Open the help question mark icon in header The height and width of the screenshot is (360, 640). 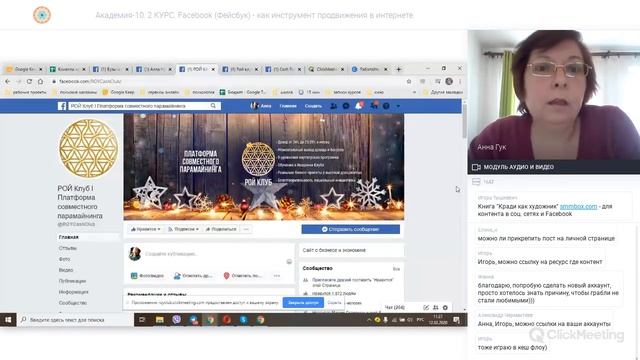click(x=386, y=106)
